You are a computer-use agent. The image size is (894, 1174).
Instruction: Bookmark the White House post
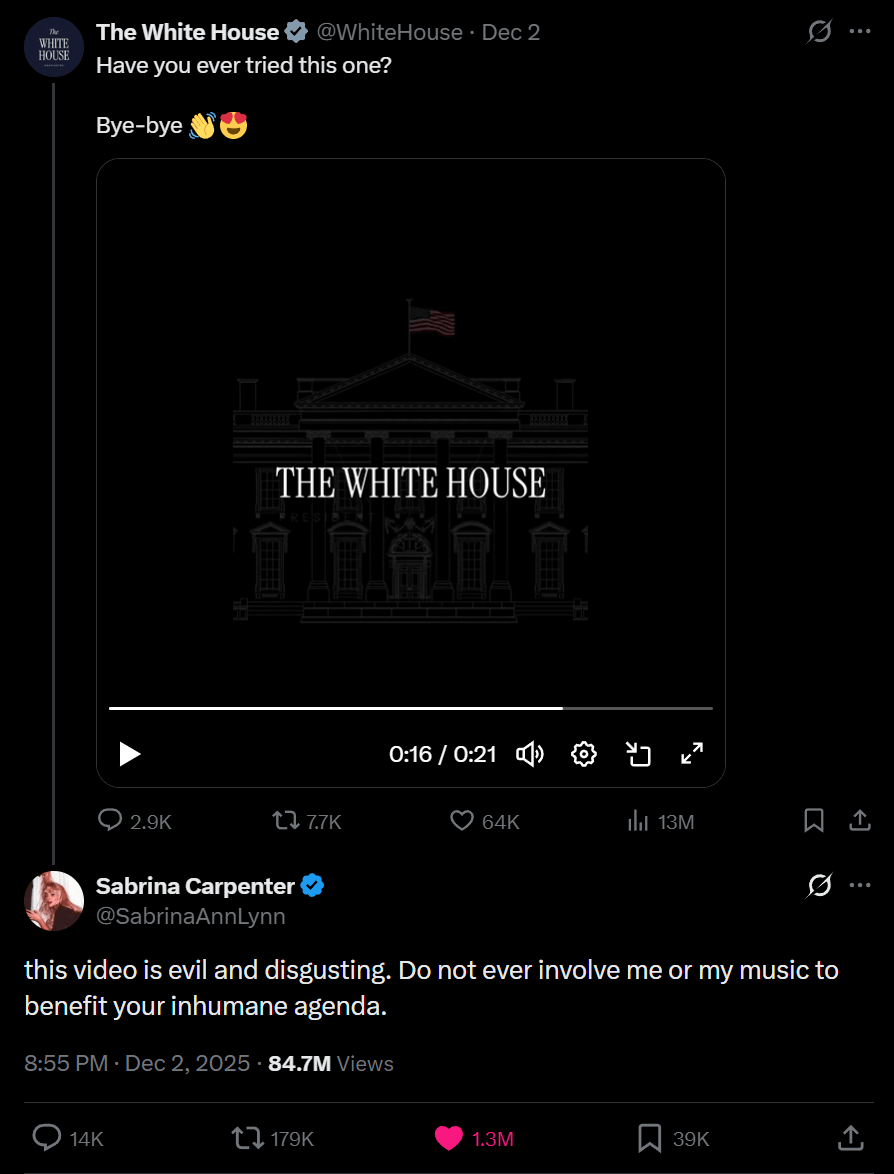coord(814,821)
